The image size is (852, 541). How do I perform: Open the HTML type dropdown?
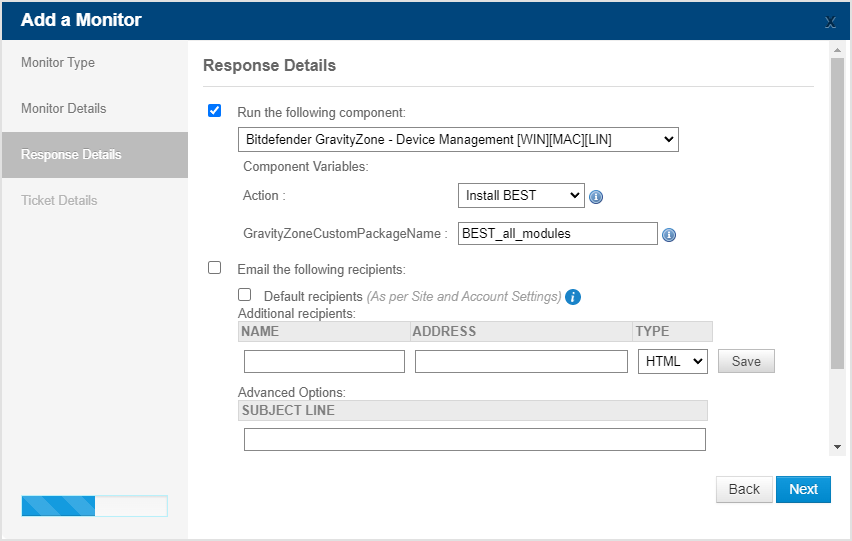coord(673,361)
